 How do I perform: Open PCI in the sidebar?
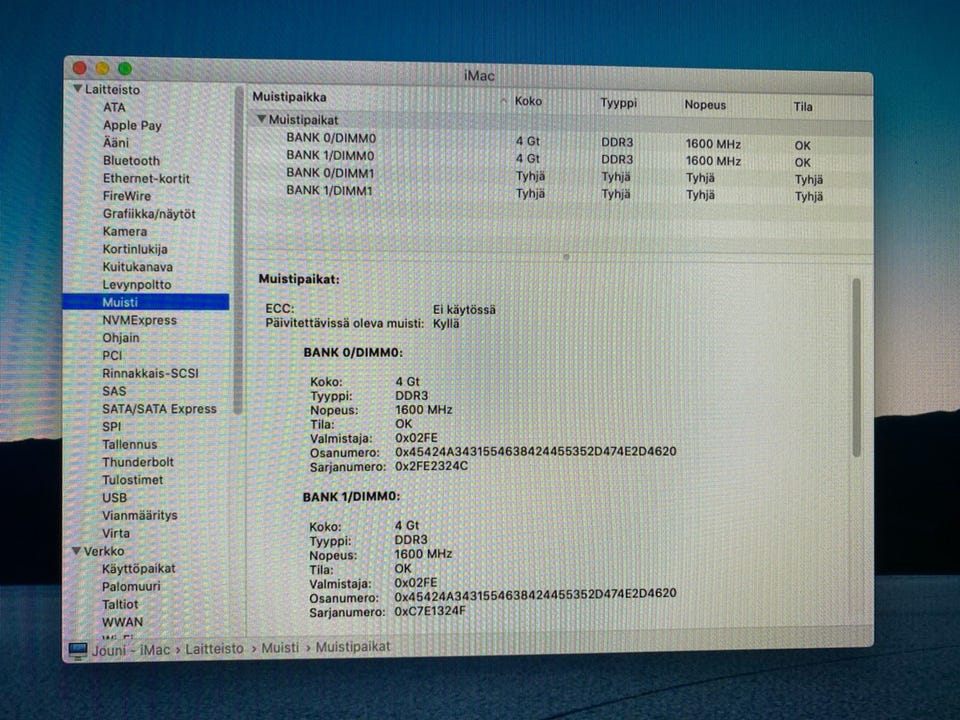(x=112, y=356)
